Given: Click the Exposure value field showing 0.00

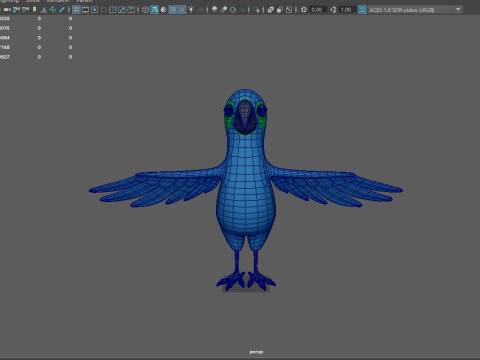Looking at the screenshot, I should 317,10.
